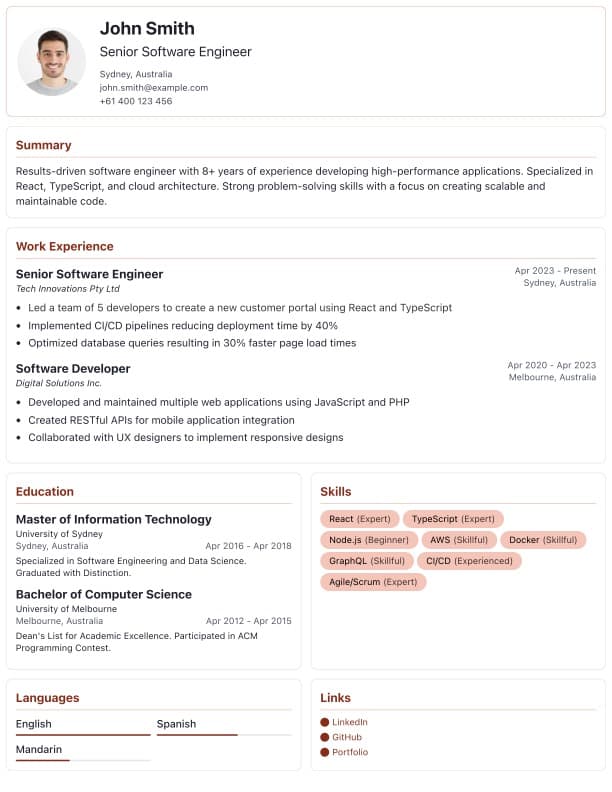Select the CI/CD (Experienced) skill tag
This screenshot has height=792, width=612.
click(x=469, y=561)
